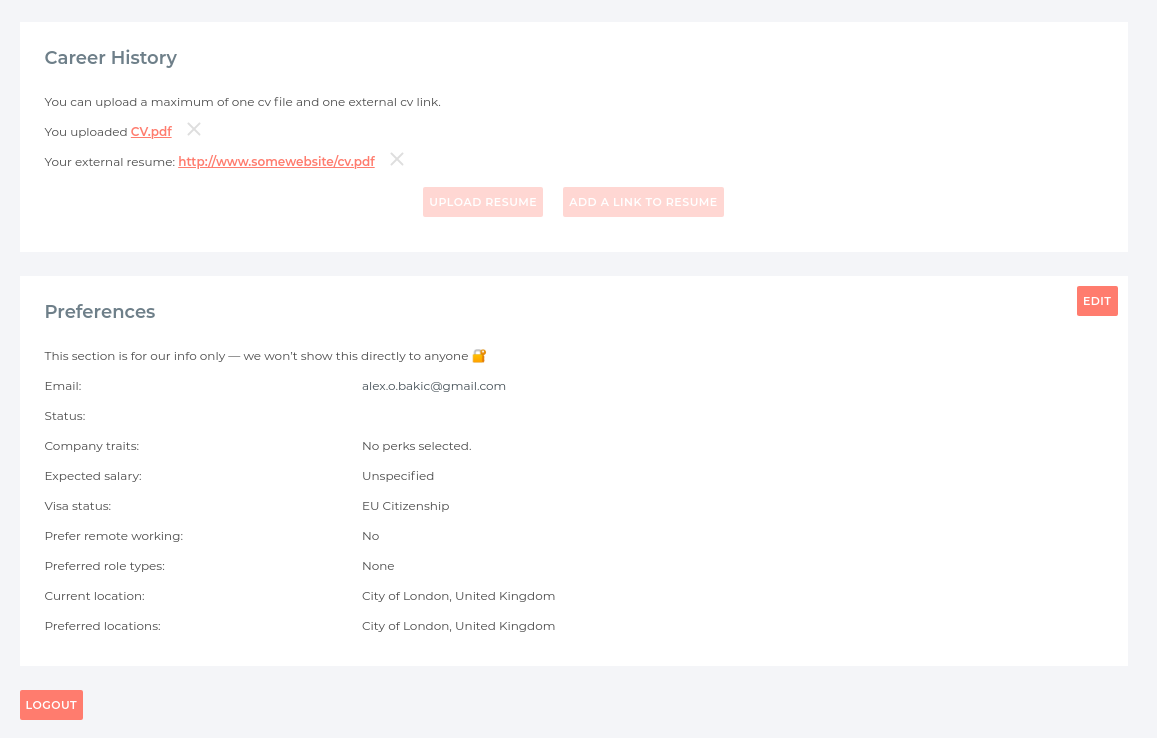Viewport: 1157px width, 738px height.
Task: Click the maximum one cv file notice
Action: (x=243, y=102)
